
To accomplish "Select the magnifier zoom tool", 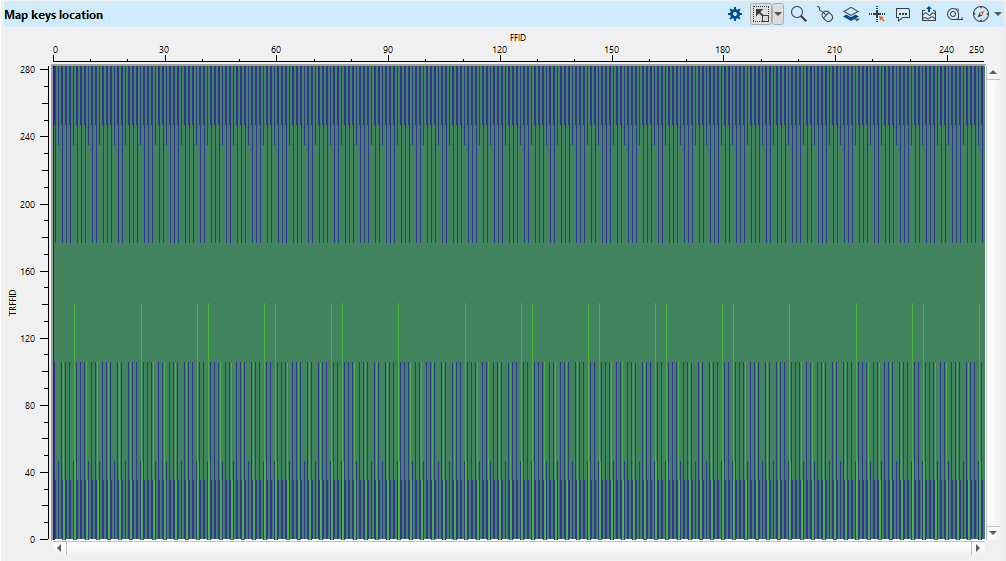I will click(x=798, y=14).
